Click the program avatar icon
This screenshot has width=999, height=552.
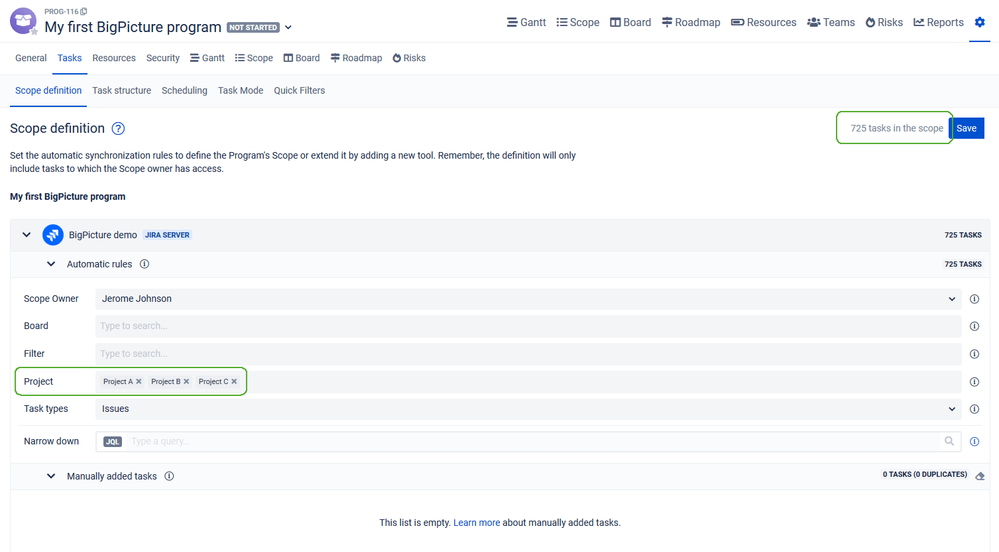point(23,21)
